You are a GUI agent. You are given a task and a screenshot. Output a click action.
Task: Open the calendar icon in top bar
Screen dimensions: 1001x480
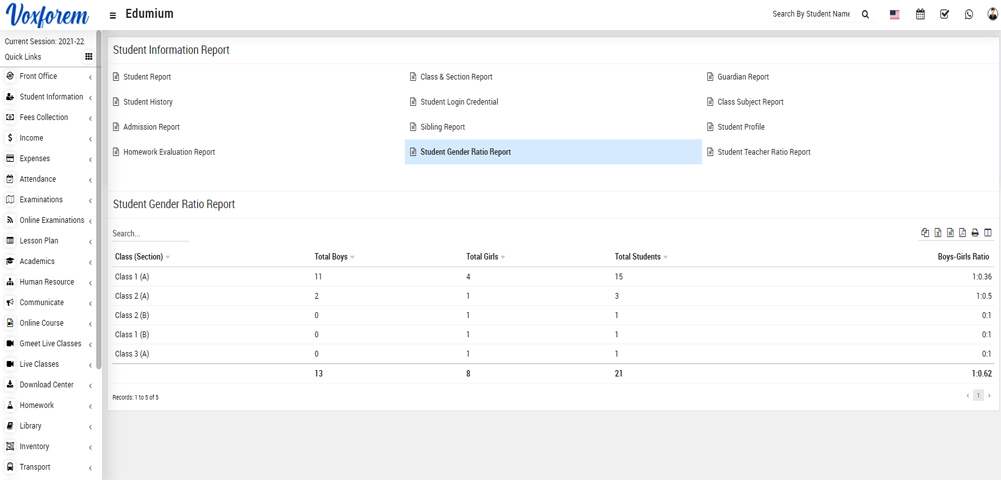point(920,15)
